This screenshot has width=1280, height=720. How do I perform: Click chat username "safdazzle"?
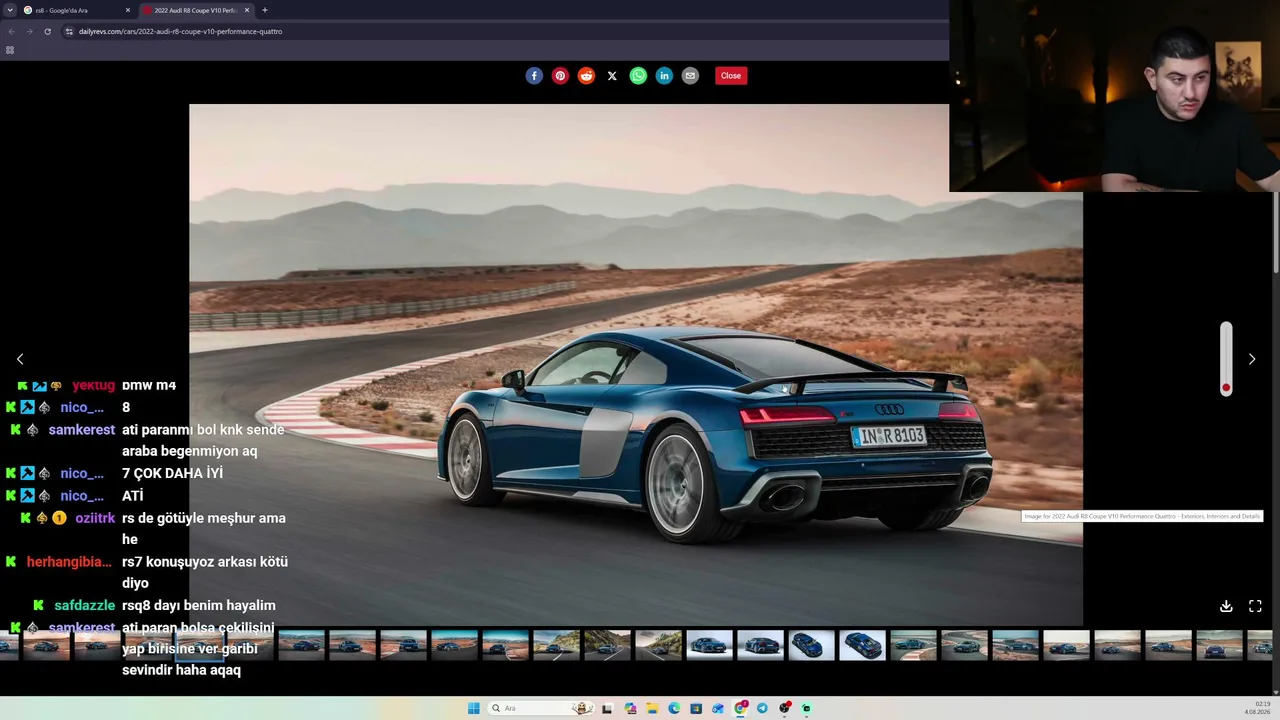pos(85,606)
